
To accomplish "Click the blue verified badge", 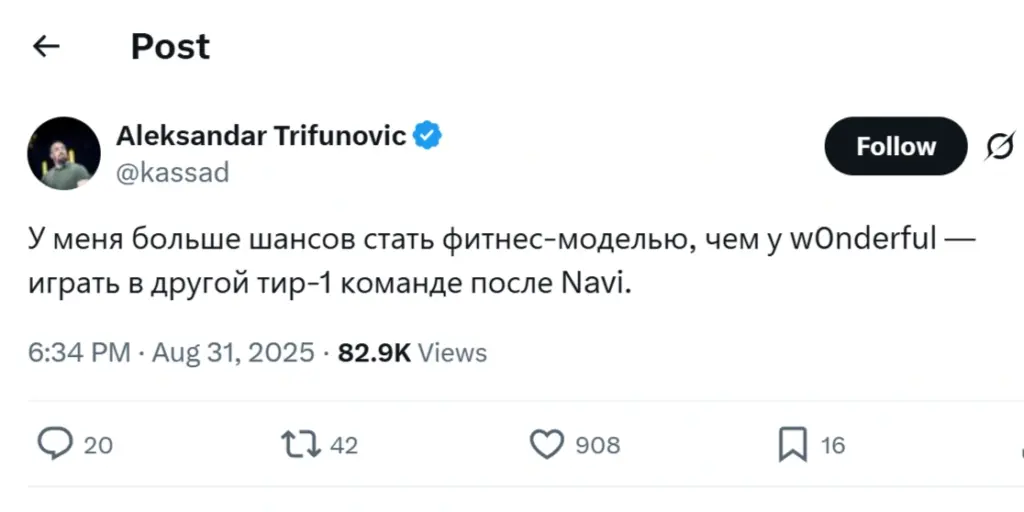I will pyautogui.click(x=428, y=136).
